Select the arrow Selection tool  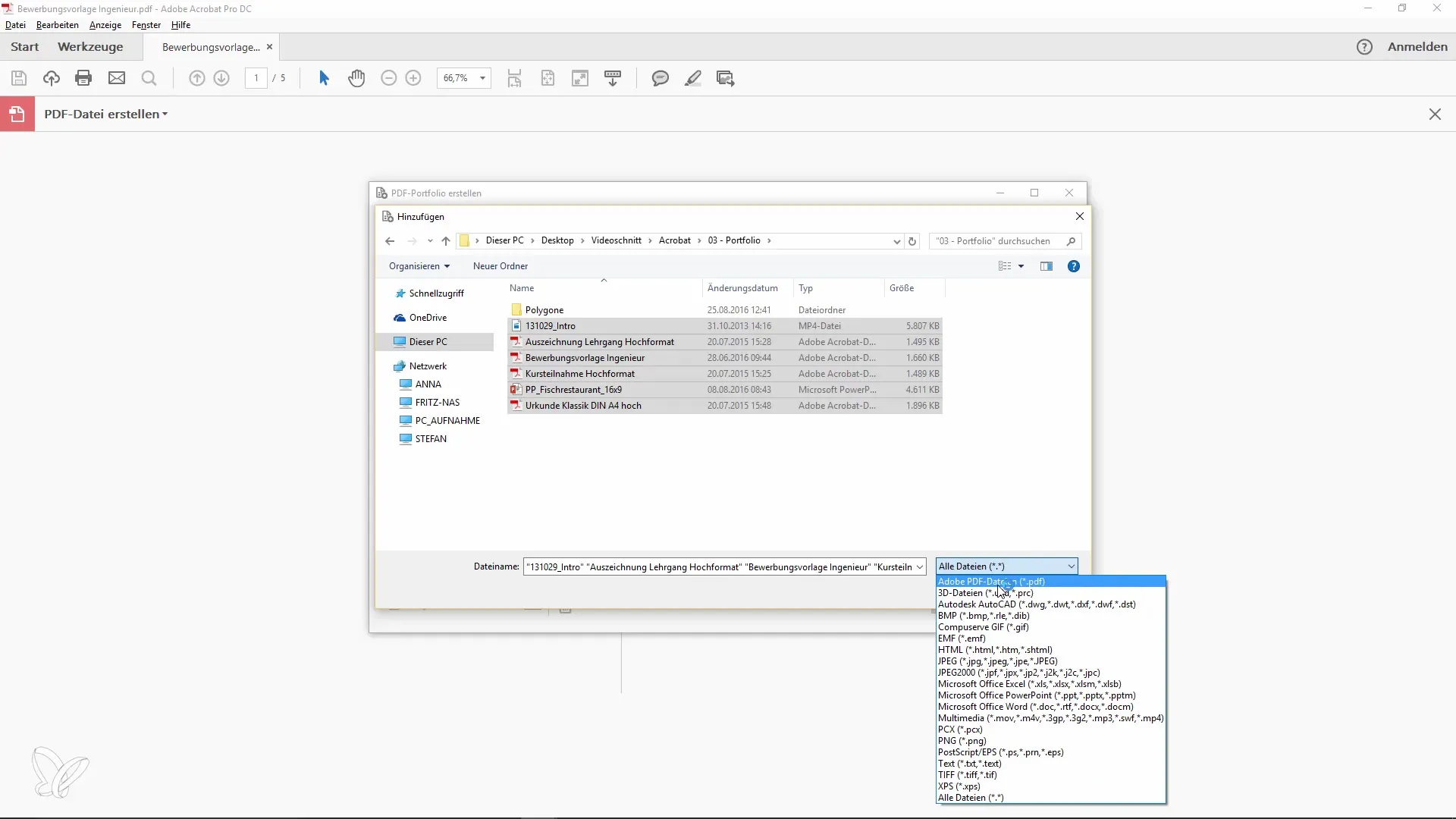point(324,78)
